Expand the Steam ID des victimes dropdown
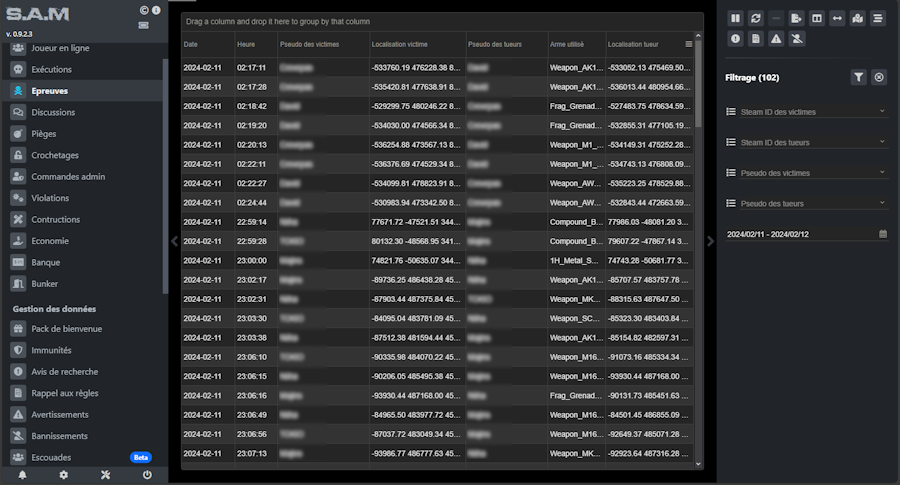The image size is (900, 485). coord(806,112)
